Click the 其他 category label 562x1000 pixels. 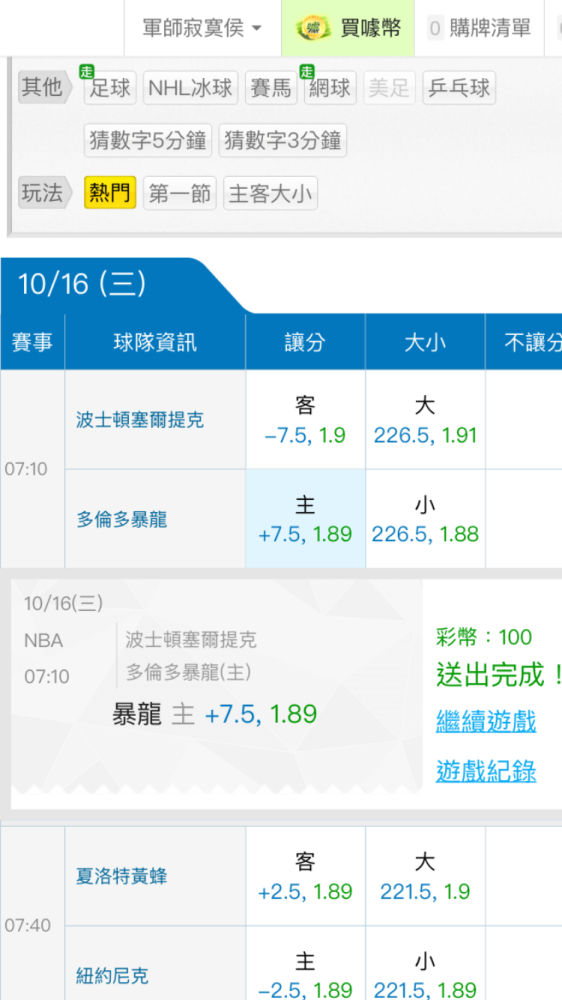pyautogui.click(x=45, y=87)
